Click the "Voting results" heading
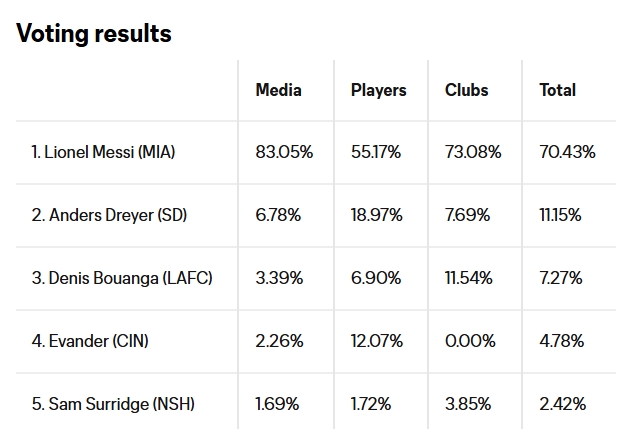629x429 pixels. point(94,33)
